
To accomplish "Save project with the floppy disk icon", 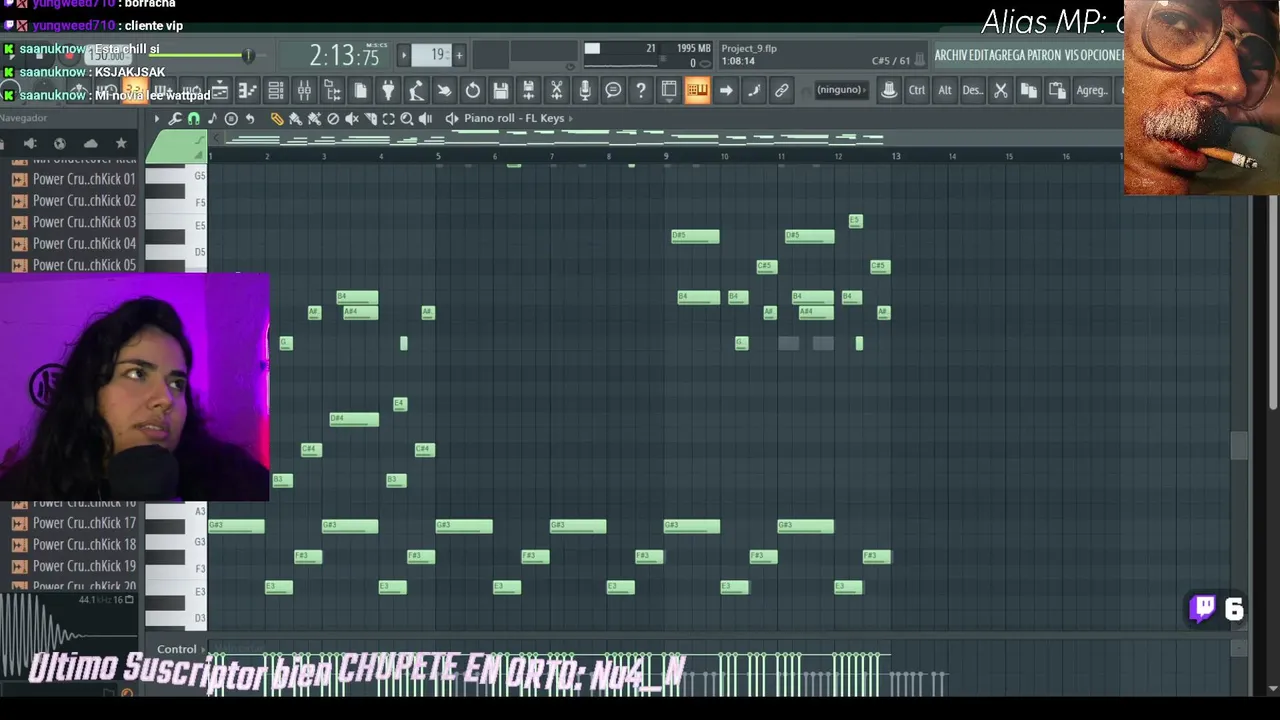I will click(x=500, y=91).
